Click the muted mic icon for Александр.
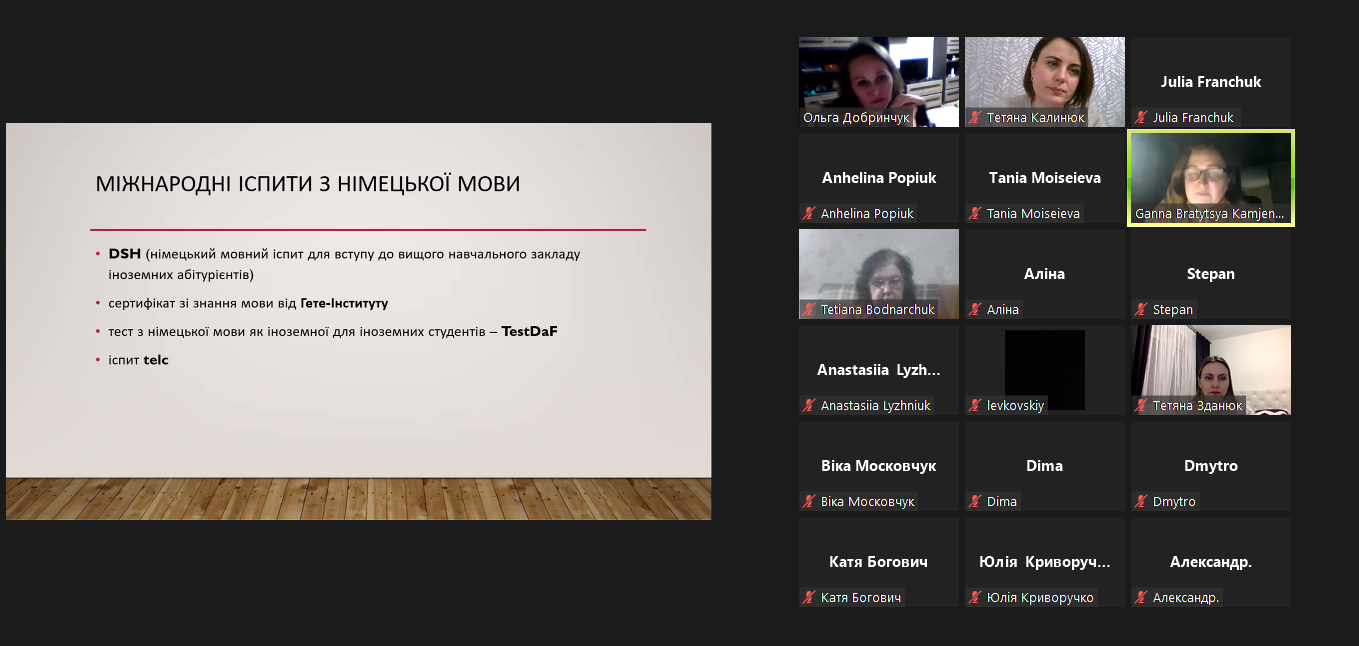The image size is (1359, 646). pyautogui.click(x=1141, y=598)
